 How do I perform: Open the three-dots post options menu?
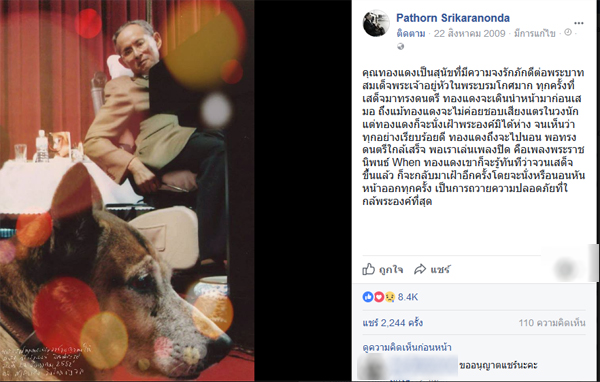(579, 23)
